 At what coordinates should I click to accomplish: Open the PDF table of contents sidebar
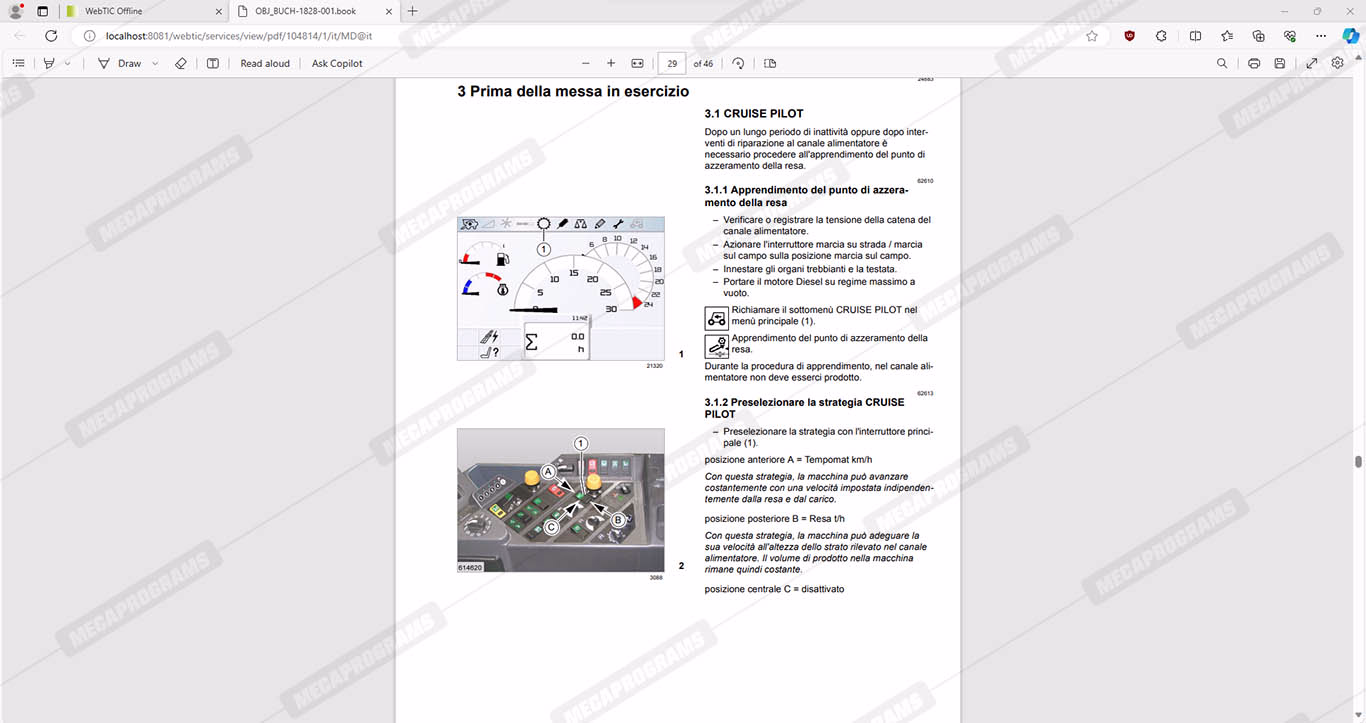[18, 63]
